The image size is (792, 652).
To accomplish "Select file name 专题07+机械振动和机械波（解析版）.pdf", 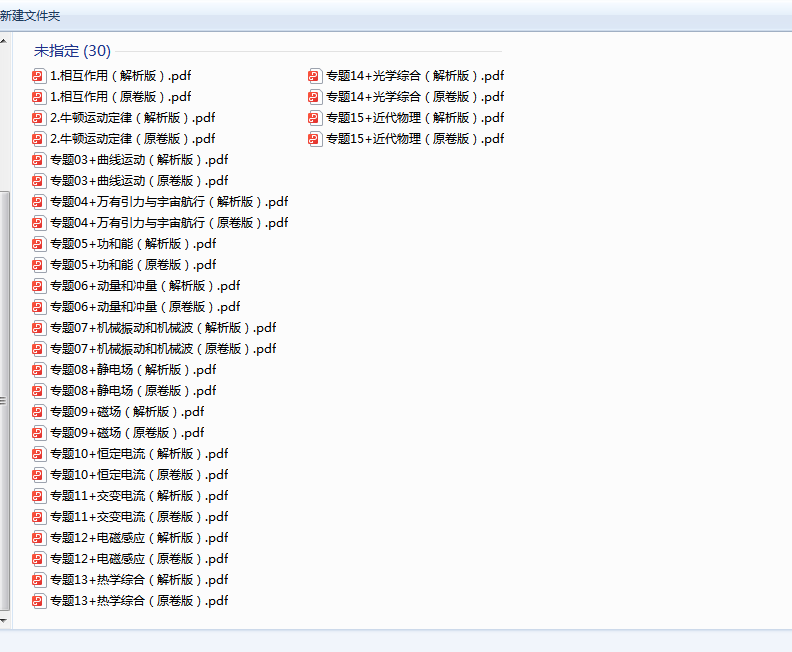I will tap(163, 328).
